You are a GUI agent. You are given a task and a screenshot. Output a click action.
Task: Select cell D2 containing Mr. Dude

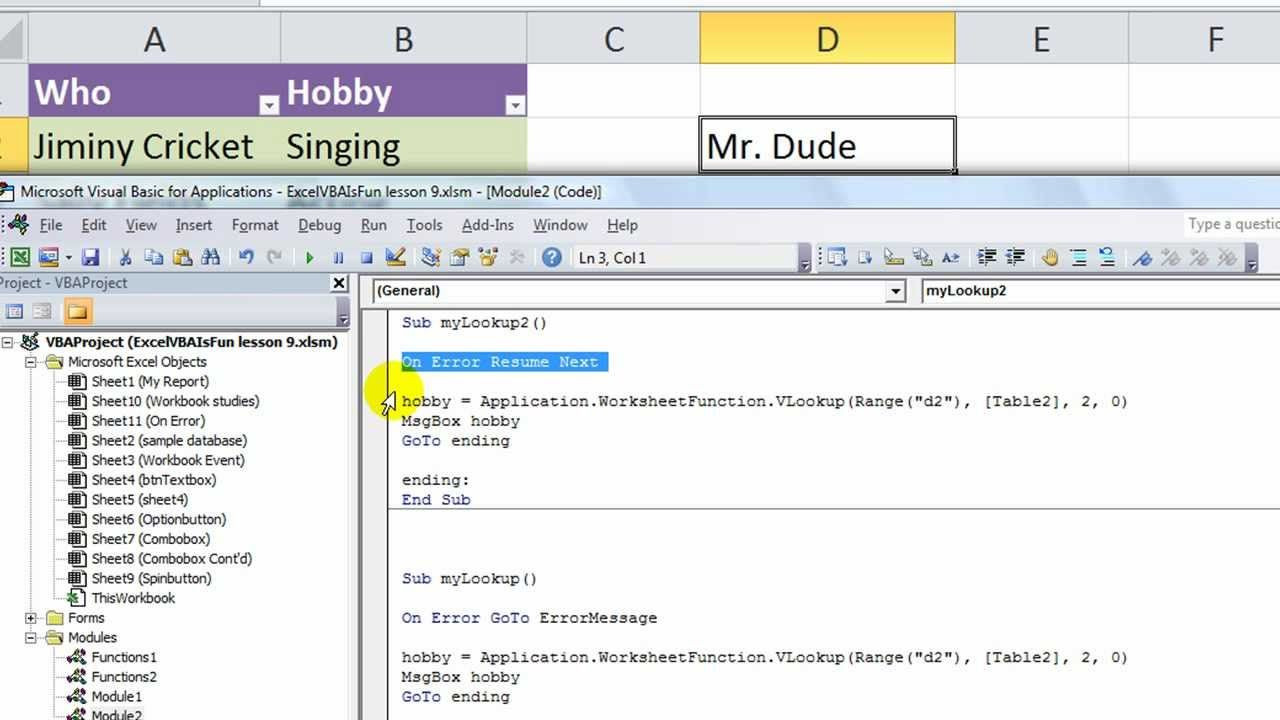[827, 145]
